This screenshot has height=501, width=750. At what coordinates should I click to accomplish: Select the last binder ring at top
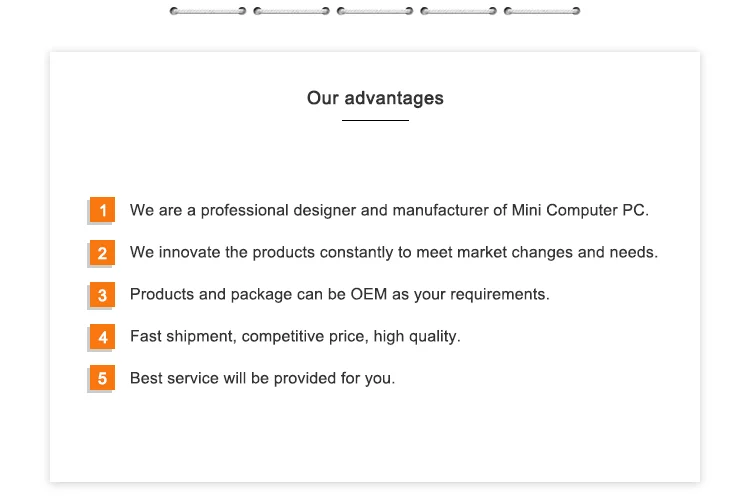point(542,12)
